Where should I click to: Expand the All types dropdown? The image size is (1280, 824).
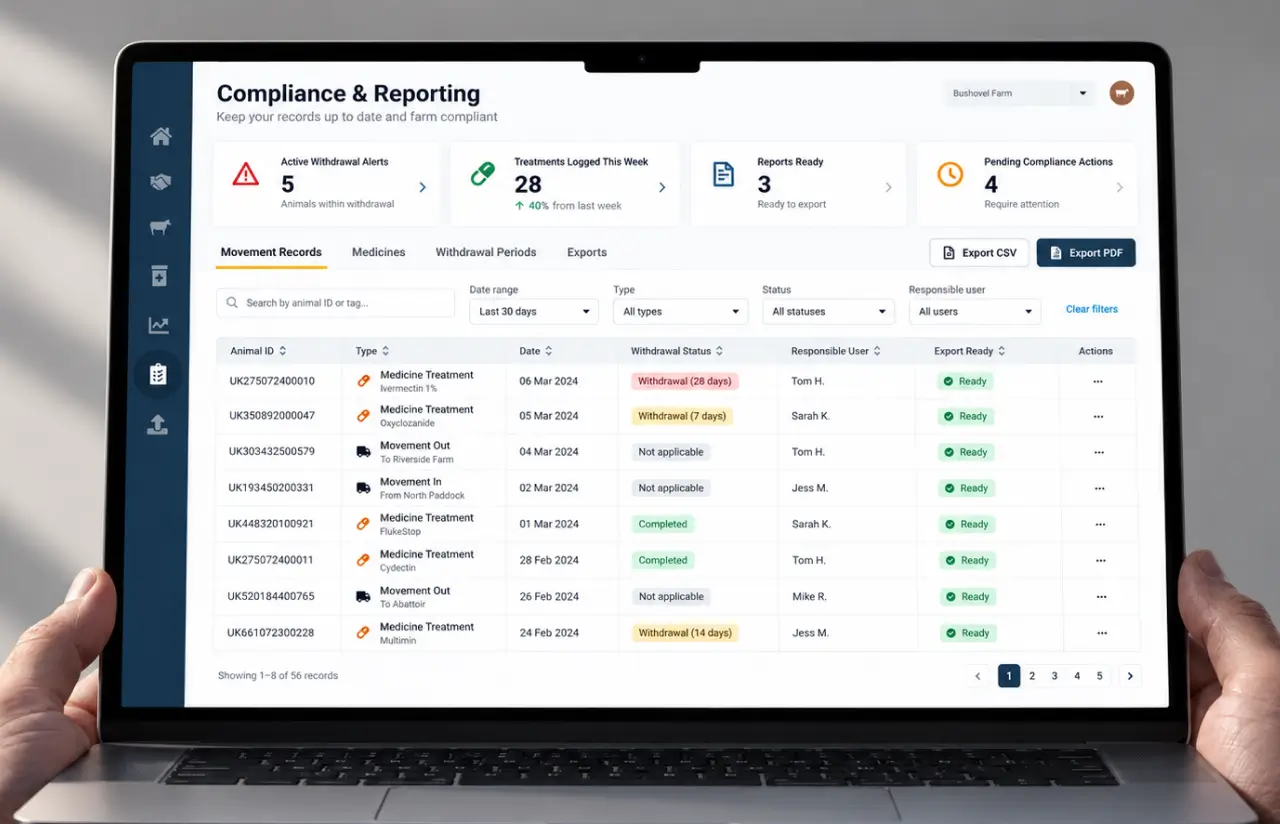click(x=680, y=311)
